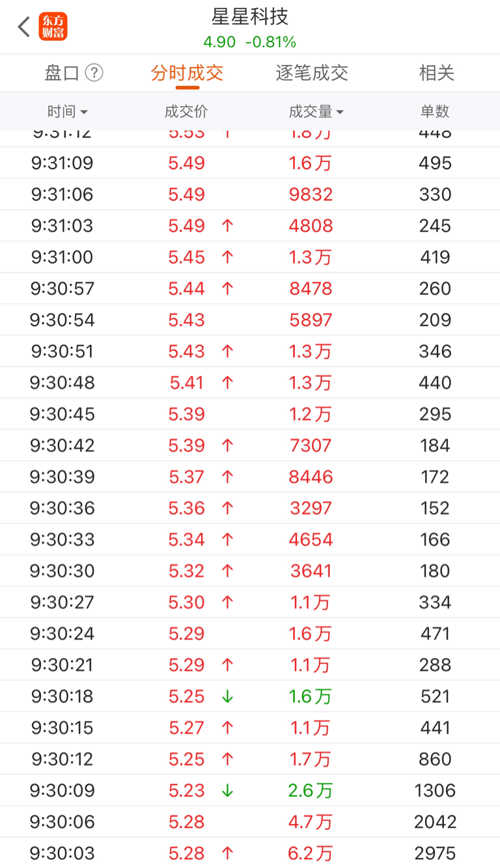Click the up arrow at 9:30:48
This screenshot has width=500, height=865.
(227, 383)
